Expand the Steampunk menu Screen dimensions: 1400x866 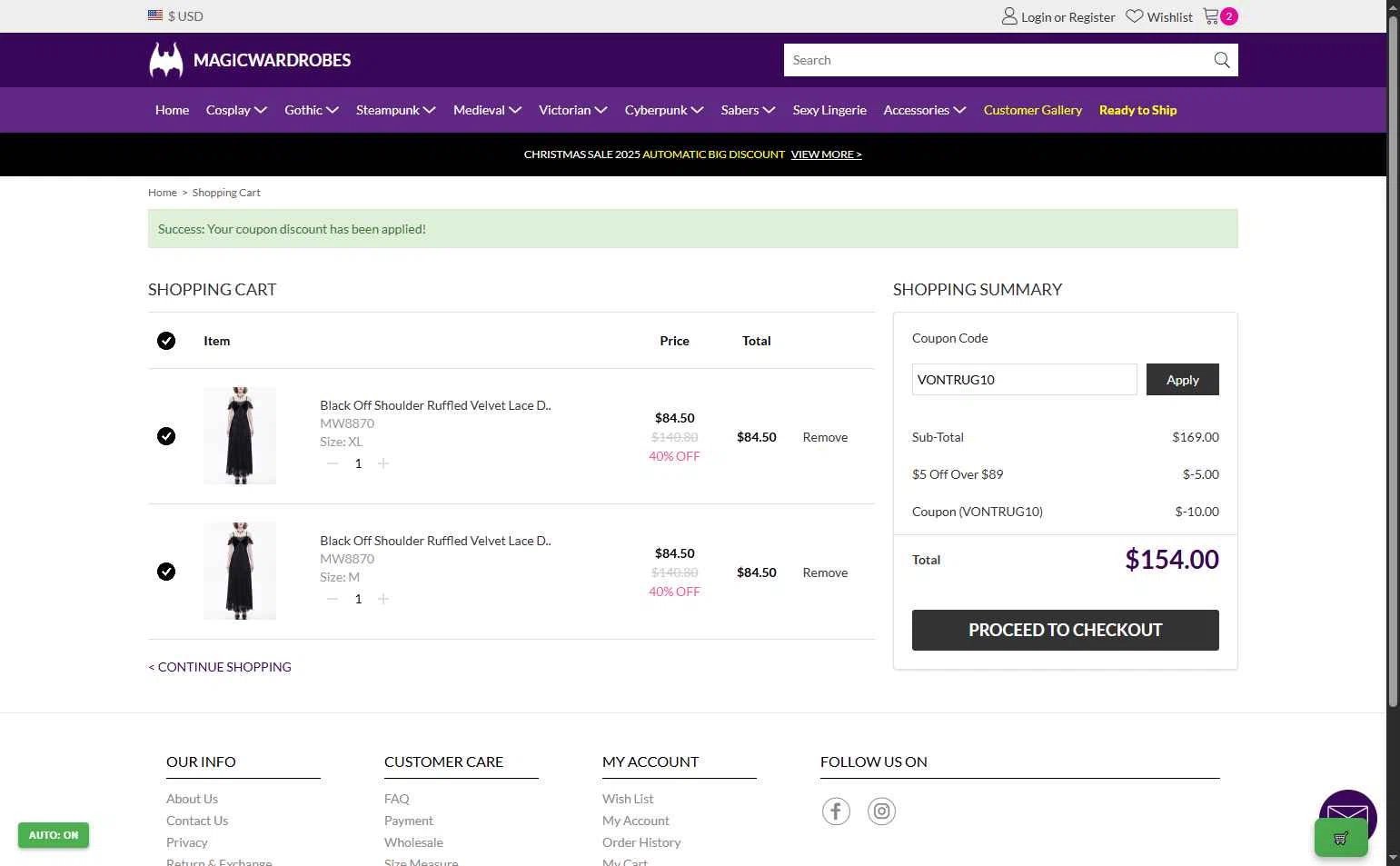(x=396, y=110)
